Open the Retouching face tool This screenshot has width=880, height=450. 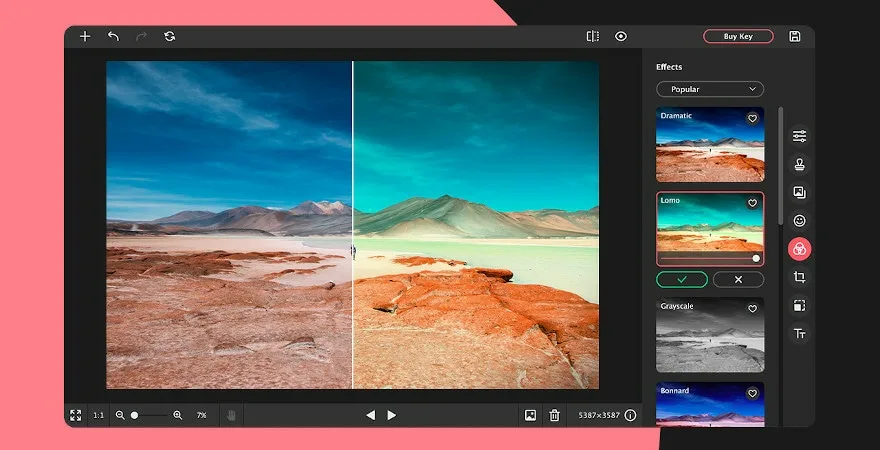[x=799, y=220]
